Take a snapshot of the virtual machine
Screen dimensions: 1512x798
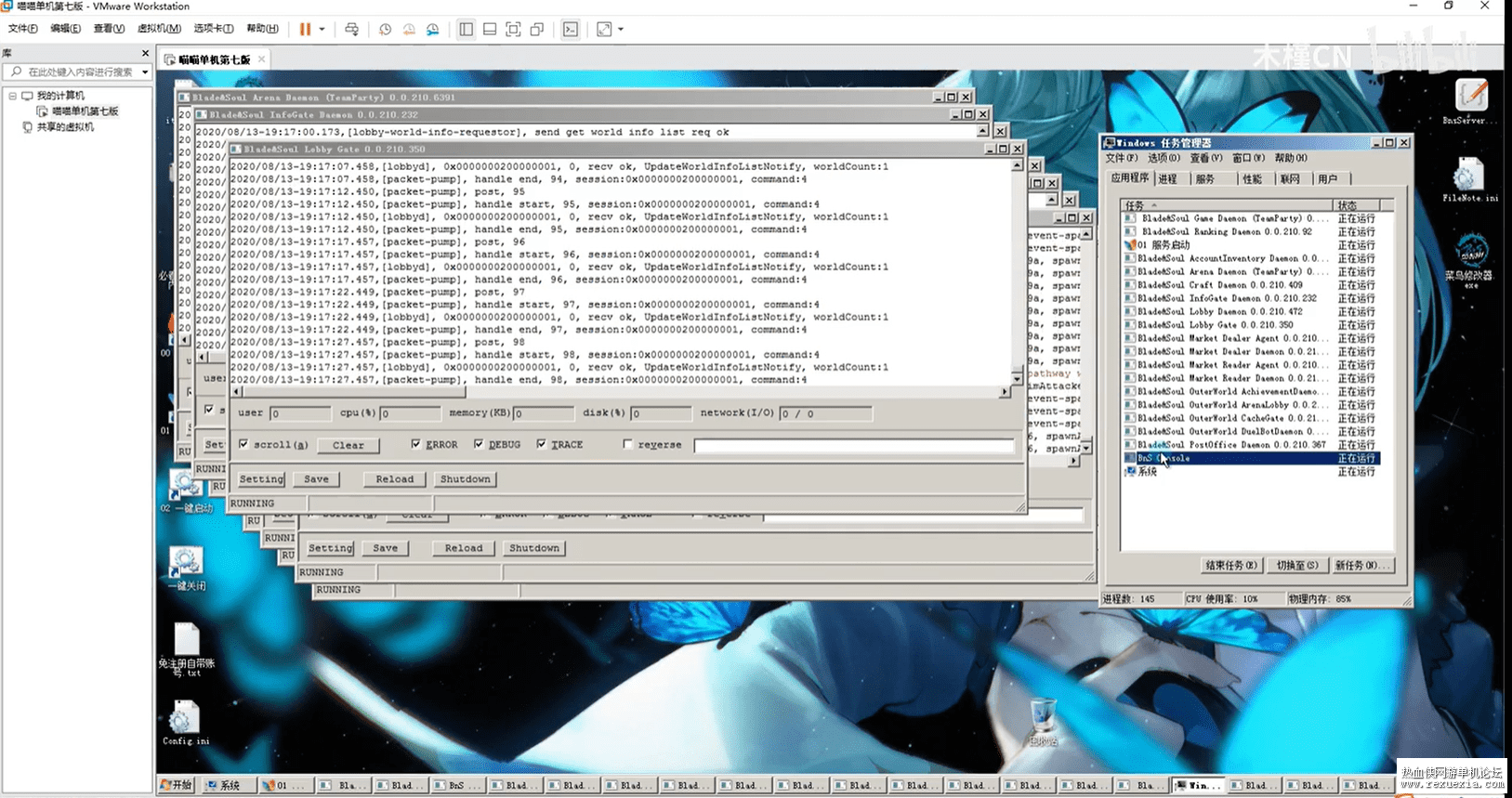coord(385,29)
